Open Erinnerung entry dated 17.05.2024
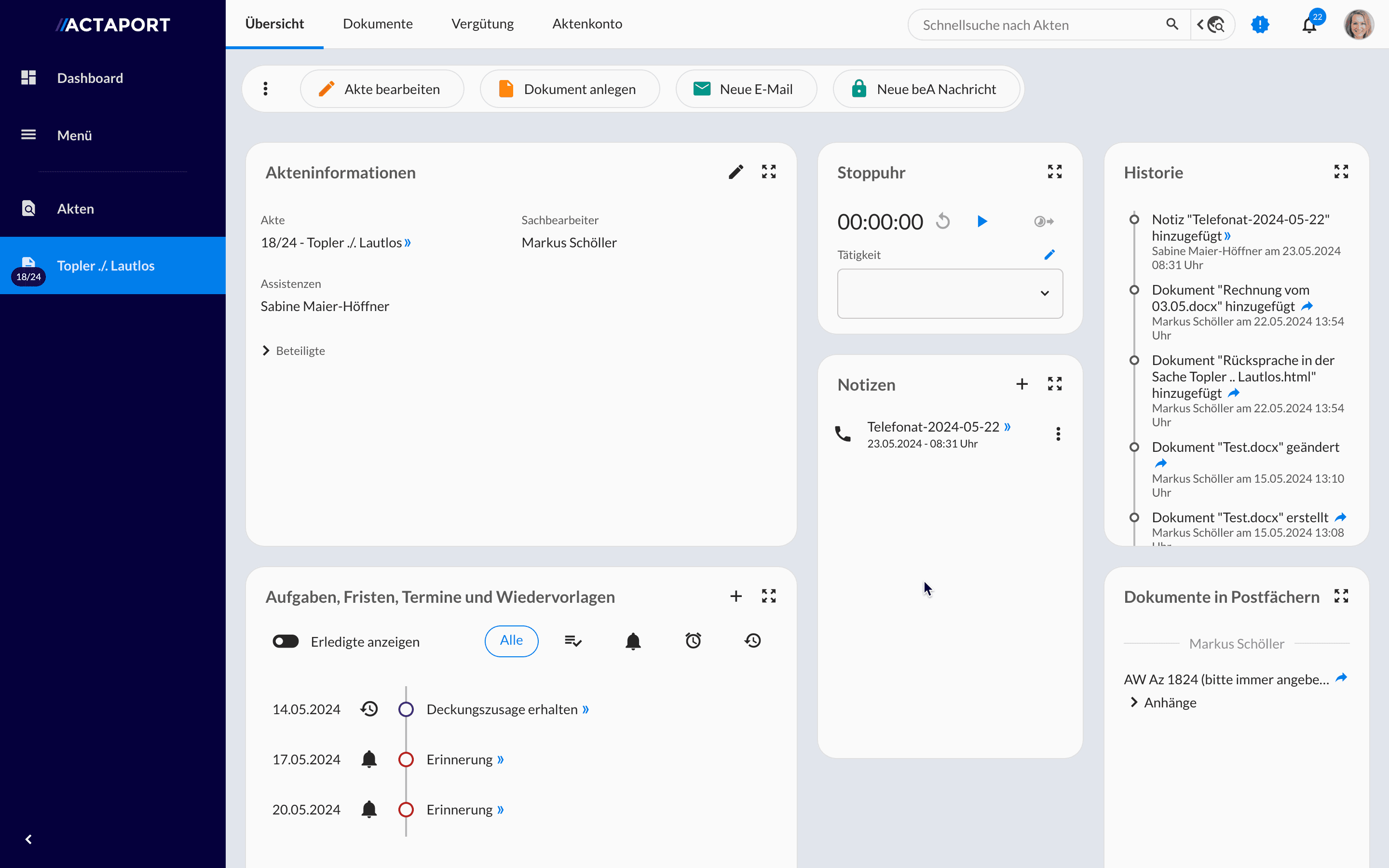 click(x=465, y=759)
